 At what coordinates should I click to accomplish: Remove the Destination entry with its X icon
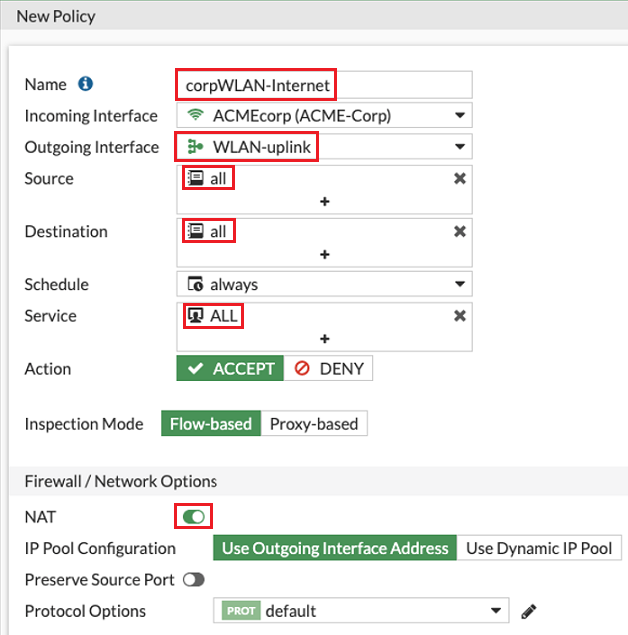point(460,232)
